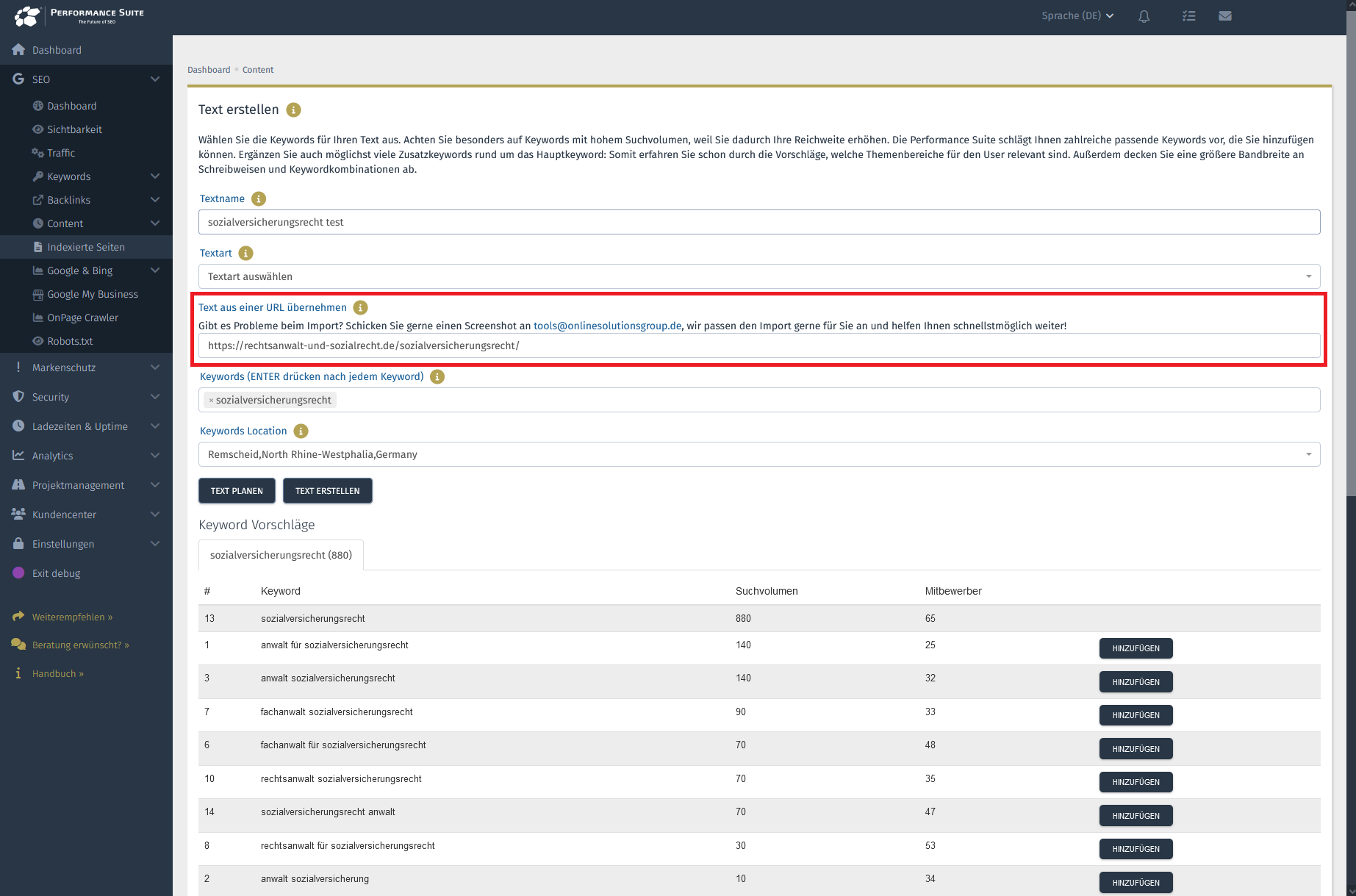Click the TEXT PLANEN button

click(237, 491)
